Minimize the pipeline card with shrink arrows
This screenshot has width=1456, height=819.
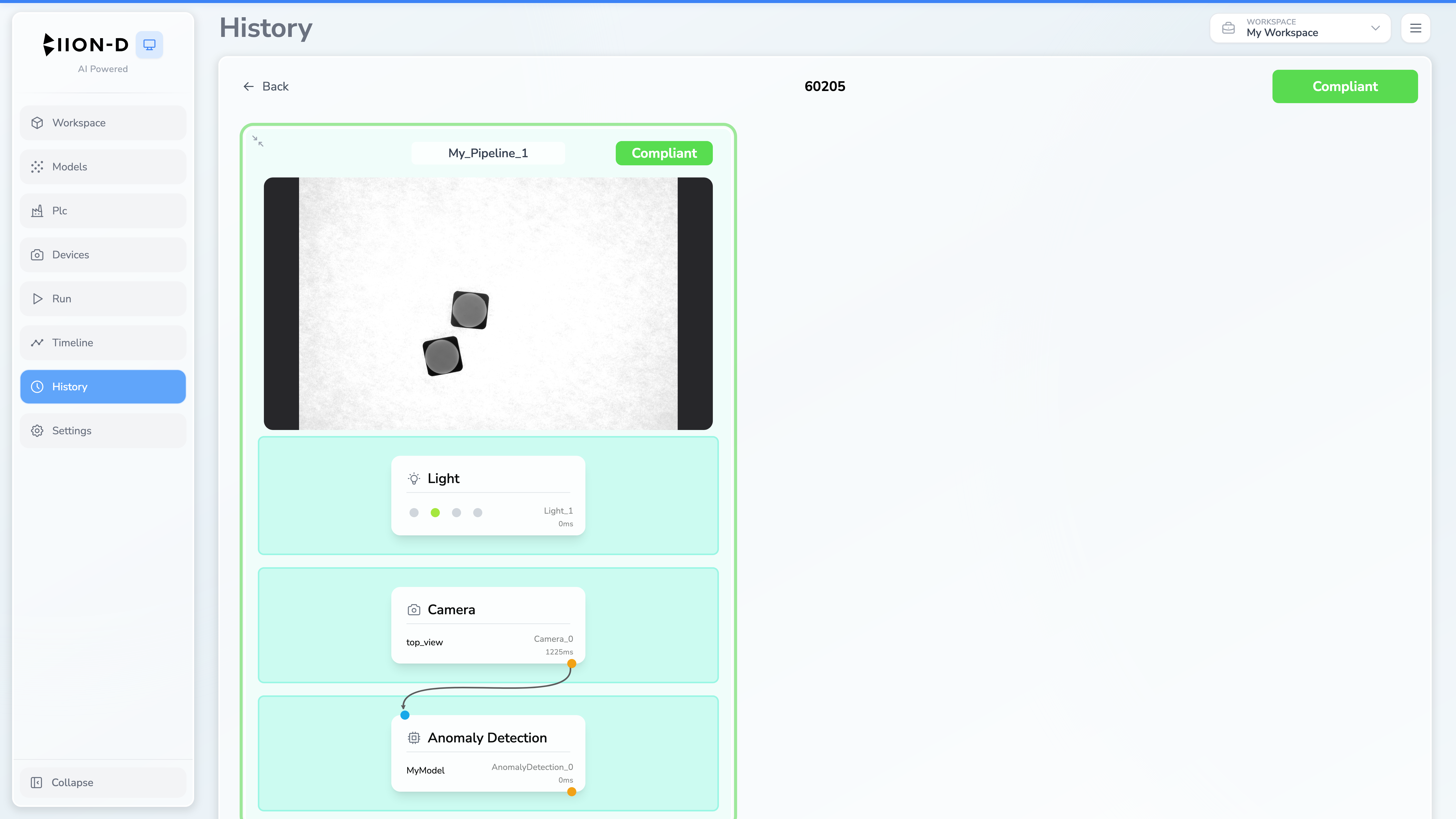(258, 141)
